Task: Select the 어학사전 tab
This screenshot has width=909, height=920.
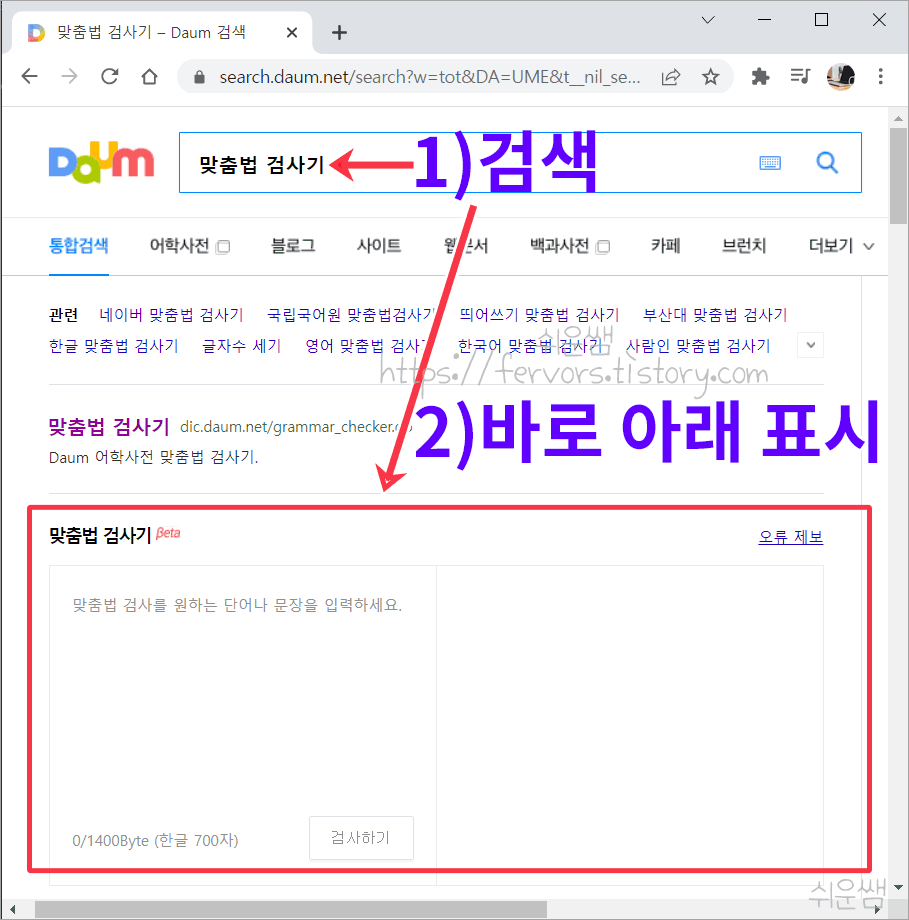Action: (189, 246)
